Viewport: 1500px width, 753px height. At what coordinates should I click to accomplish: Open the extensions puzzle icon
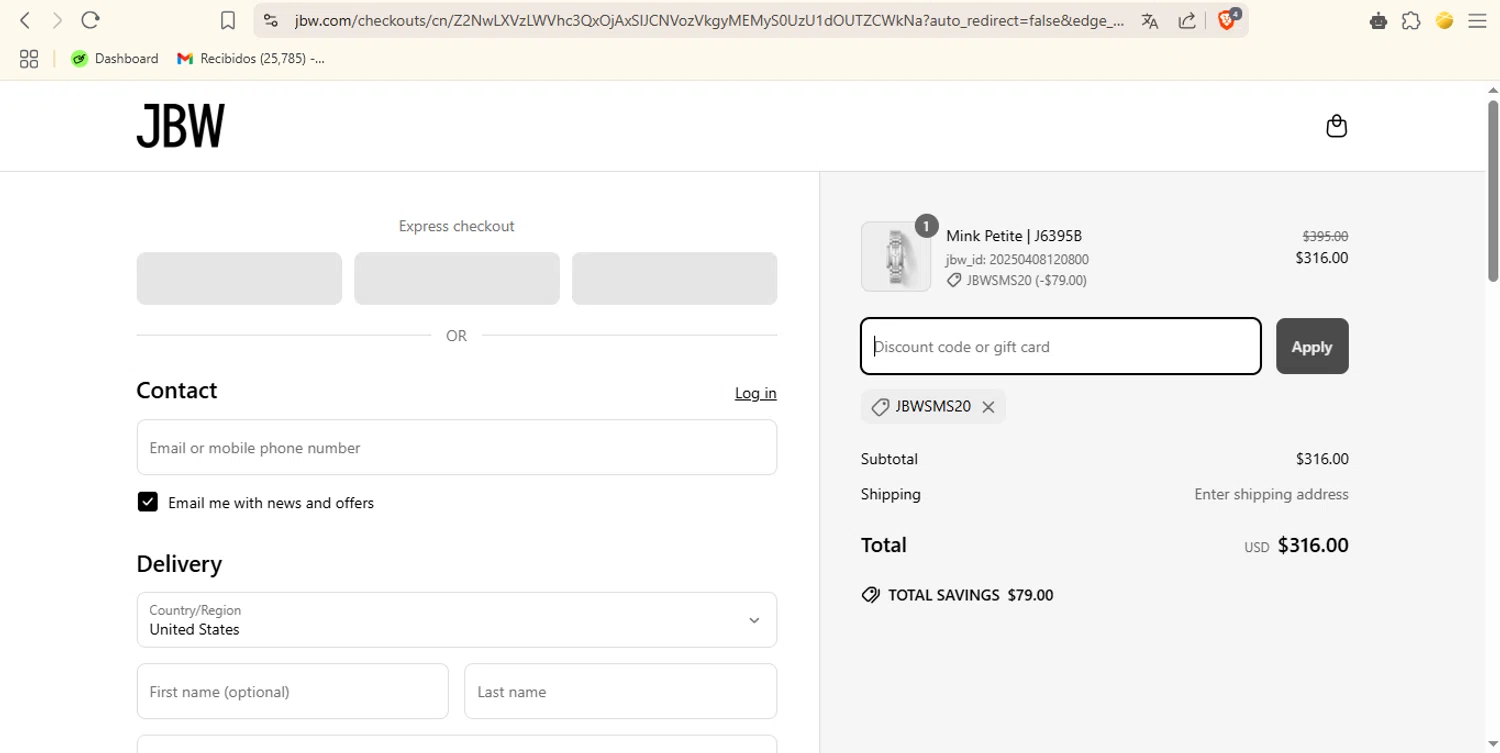point(1411,20)
